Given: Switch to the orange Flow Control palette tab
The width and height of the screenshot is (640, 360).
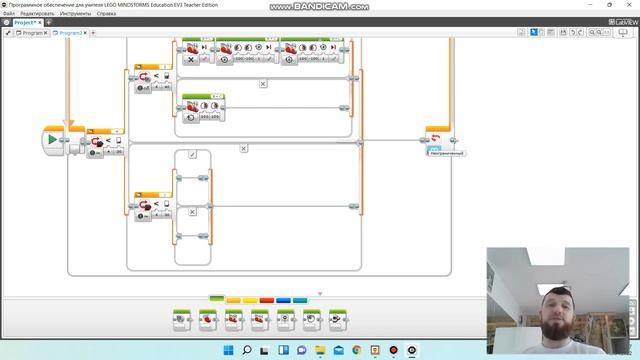Looking at the screenshot, I should [233, 300].
